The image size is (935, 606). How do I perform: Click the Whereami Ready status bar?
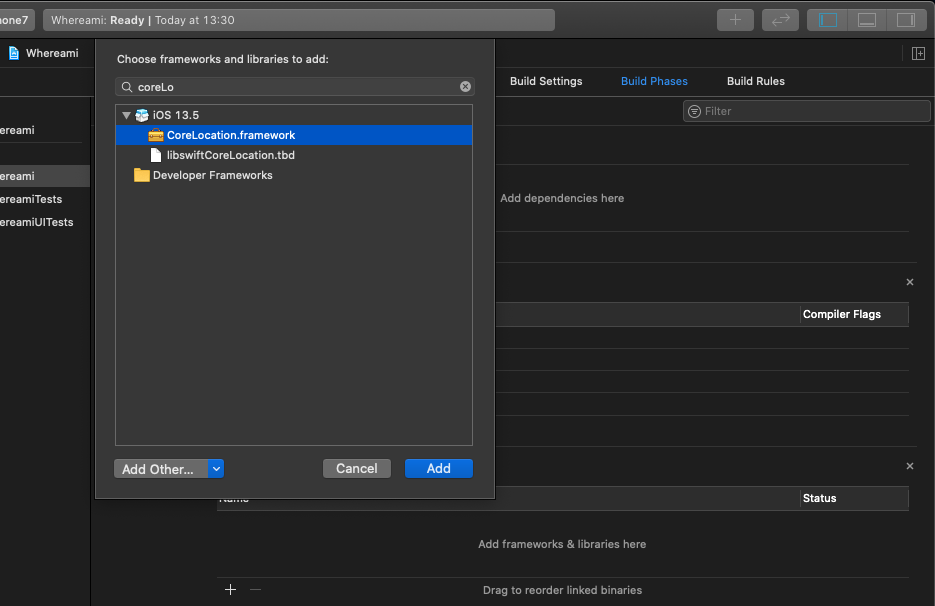tap(299, 20)
